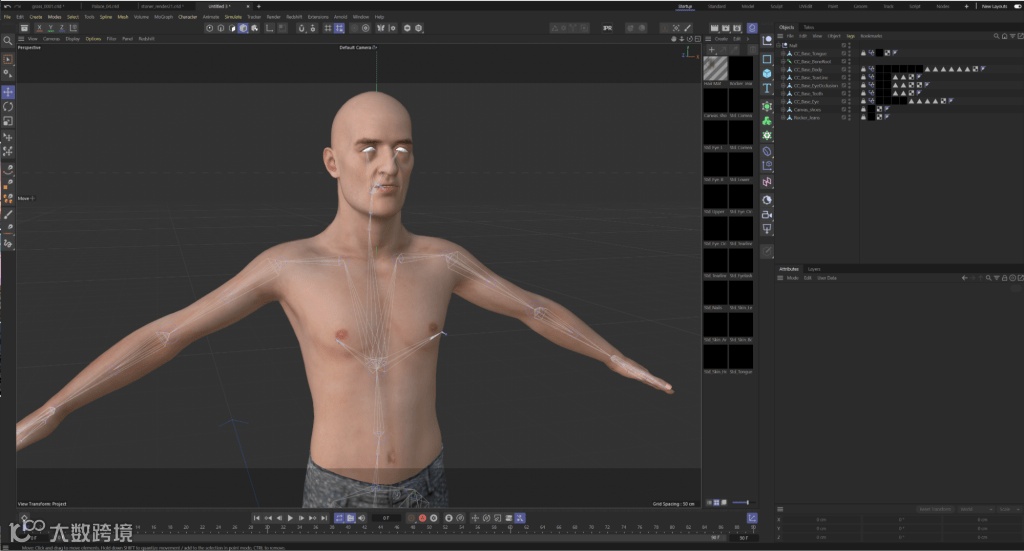
Task: Expand the CC_Base_BoneRoot object
Action: pyautogui.click(x=783, y=61)
